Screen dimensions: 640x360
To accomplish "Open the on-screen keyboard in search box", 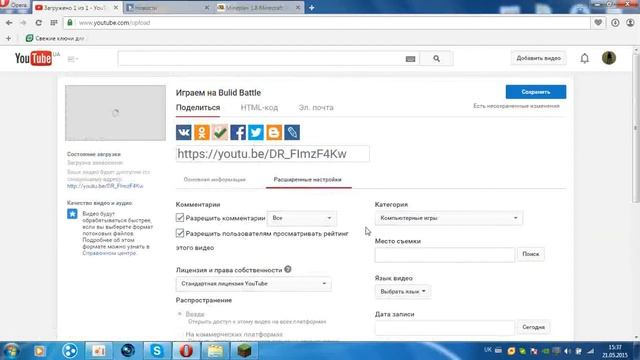I will [410, 59].
